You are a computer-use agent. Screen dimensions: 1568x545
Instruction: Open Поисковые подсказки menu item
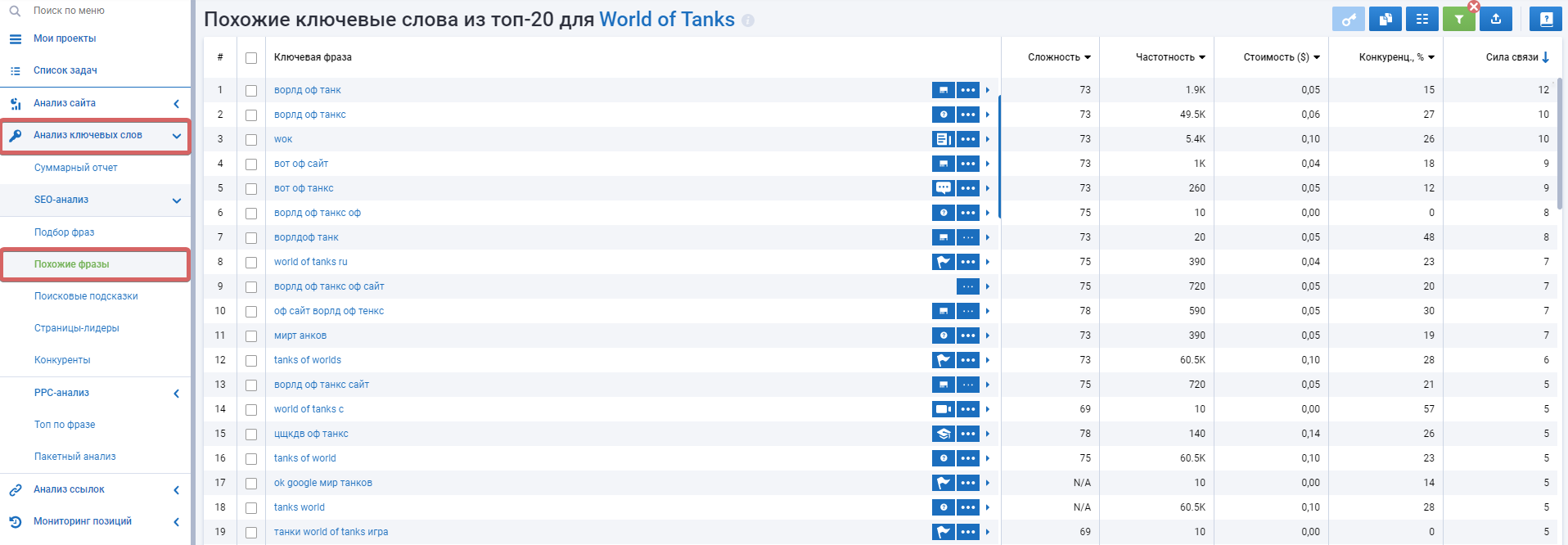(86, 296)
